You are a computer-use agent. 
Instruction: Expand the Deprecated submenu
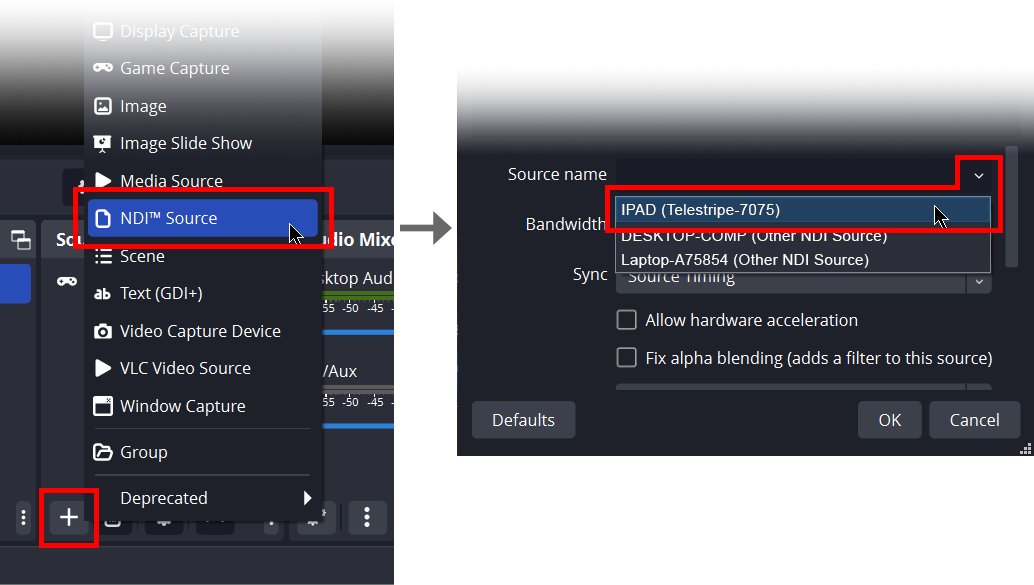click(x=306, y=498)
